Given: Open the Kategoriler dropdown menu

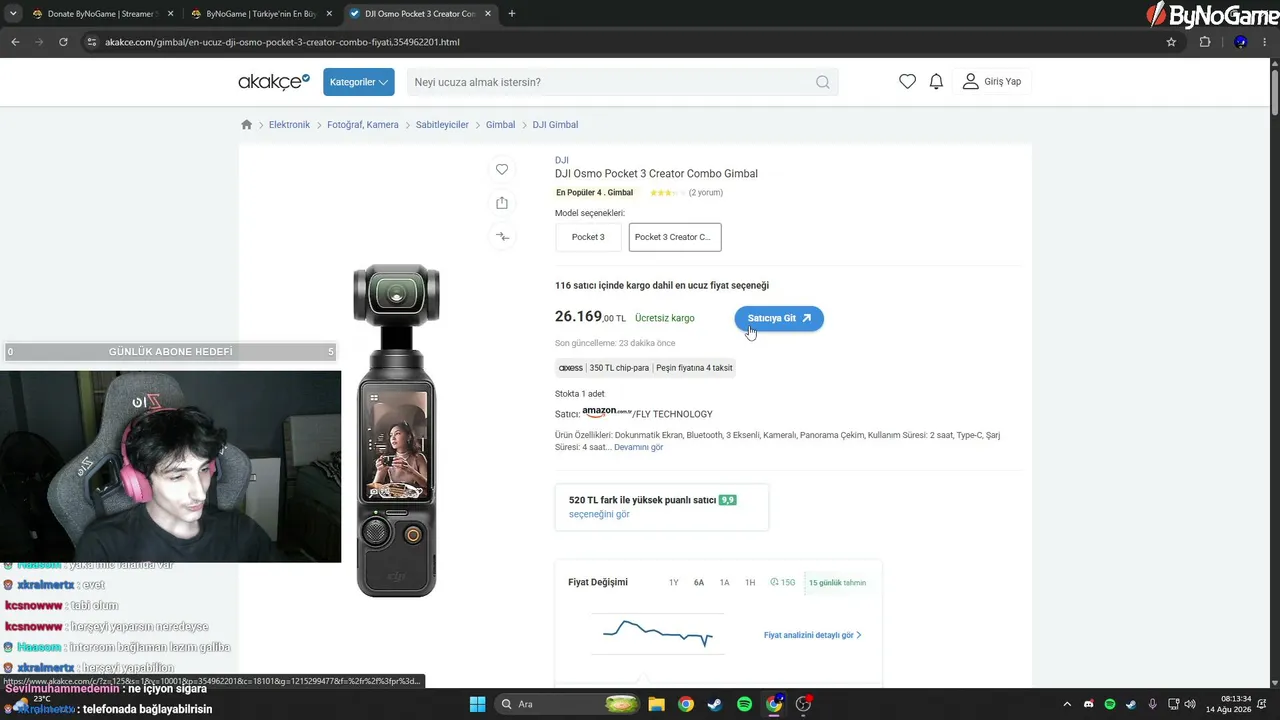Looking at the screenshot, I should pos(358,82).
